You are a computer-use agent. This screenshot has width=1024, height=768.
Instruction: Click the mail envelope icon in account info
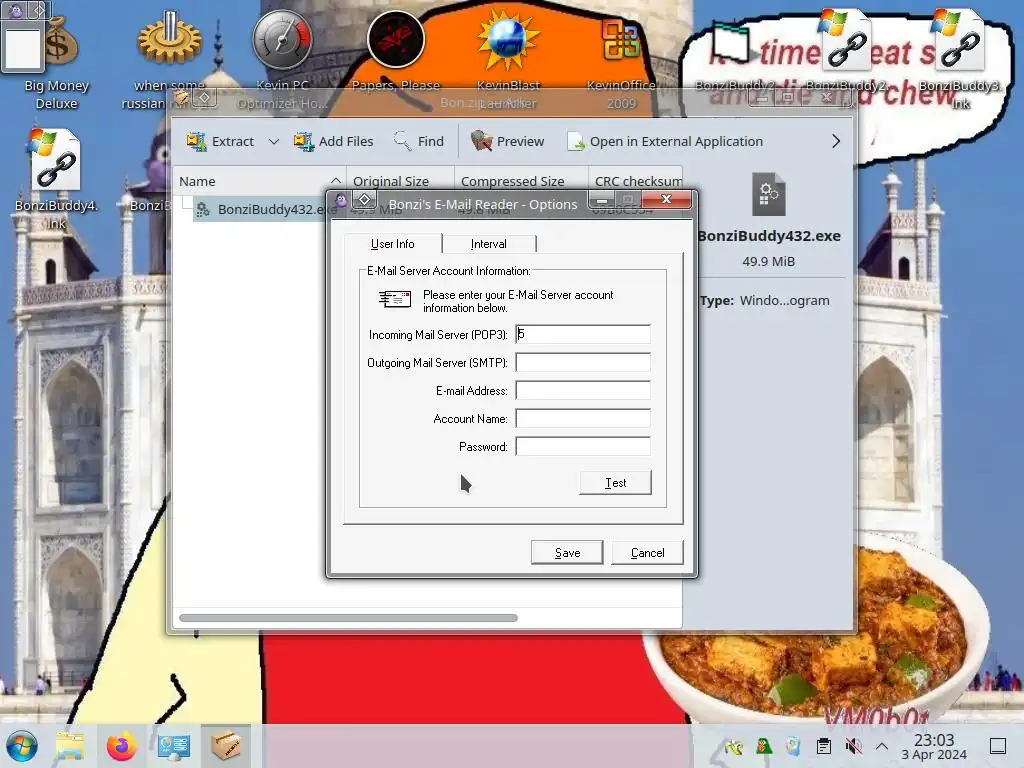click(395, 299)
